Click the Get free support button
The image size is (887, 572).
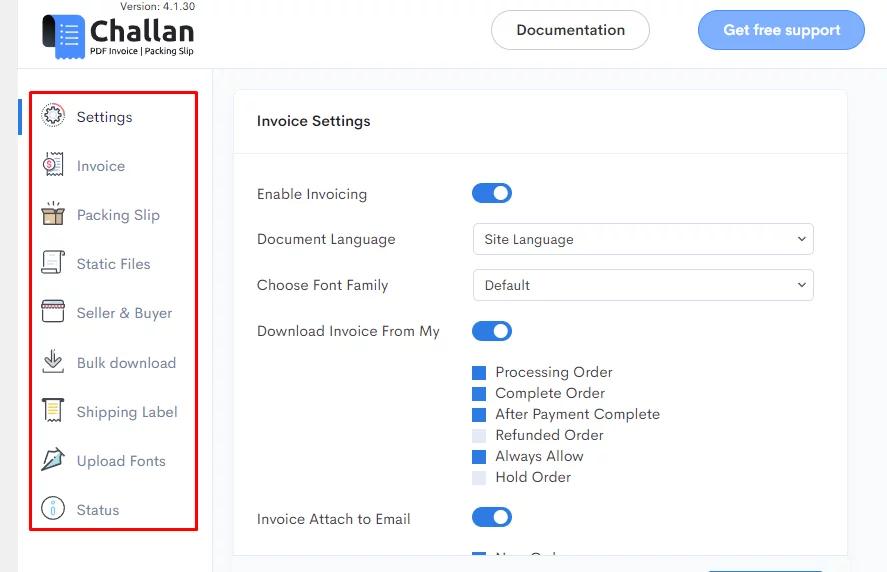tap(781, 30)
